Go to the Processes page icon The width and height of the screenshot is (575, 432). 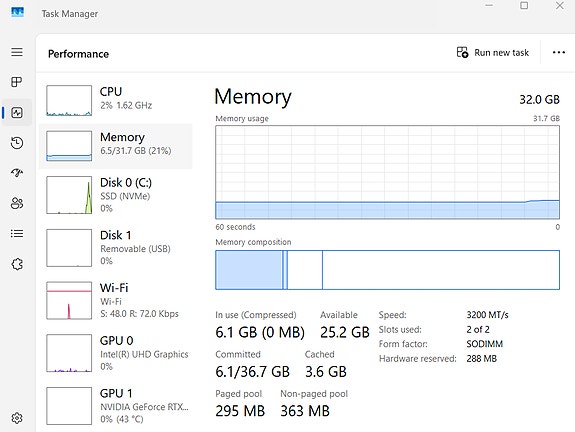point(17,82)
